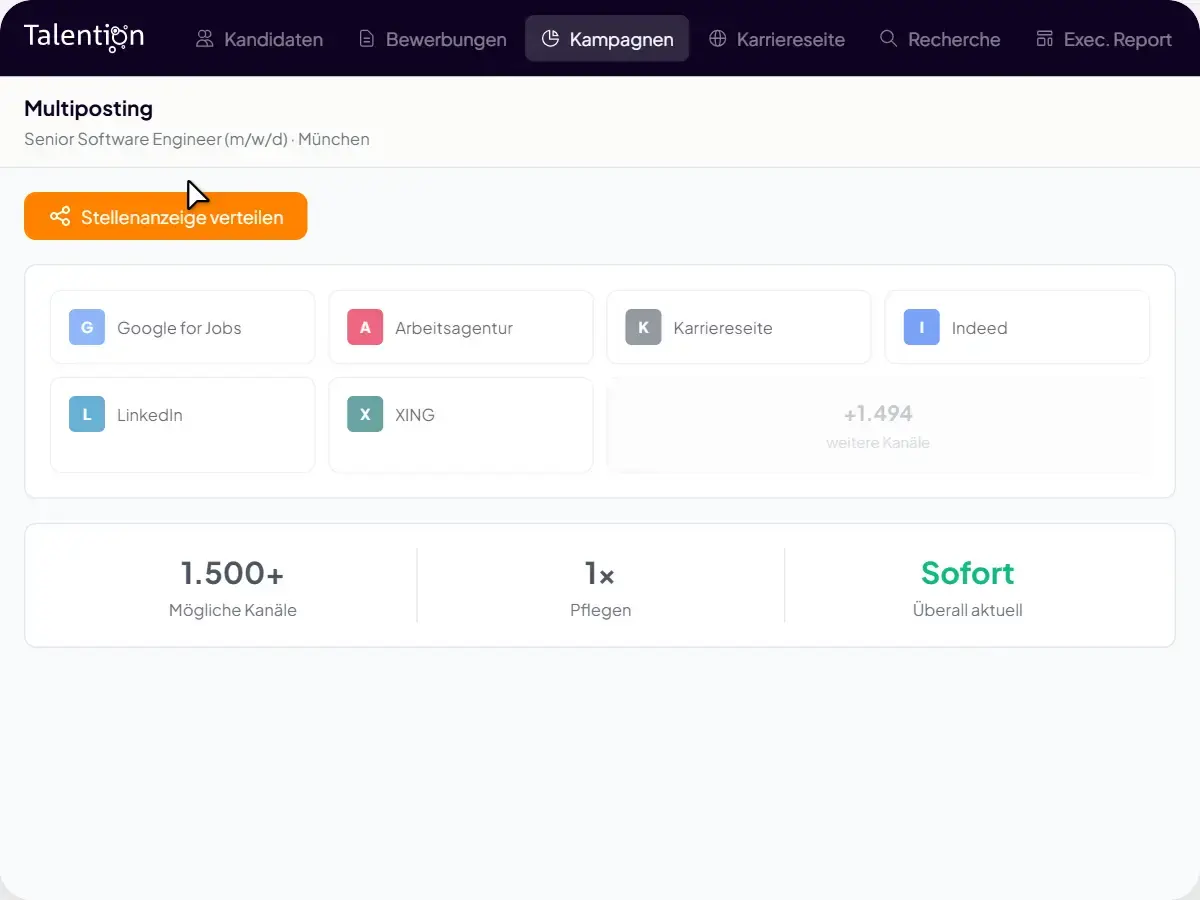Expand the +1.494 weitere Kanäle panel
Screen dimensions: 1200x900
click(x=878, y=424)
